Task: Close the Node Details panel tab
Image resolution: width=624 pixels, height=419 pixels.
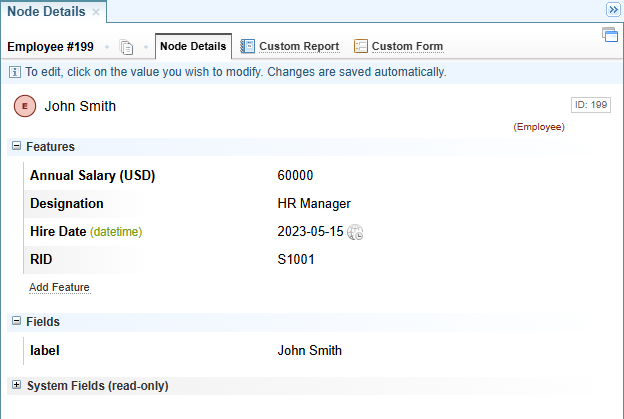Action: (x=96, y=12)
